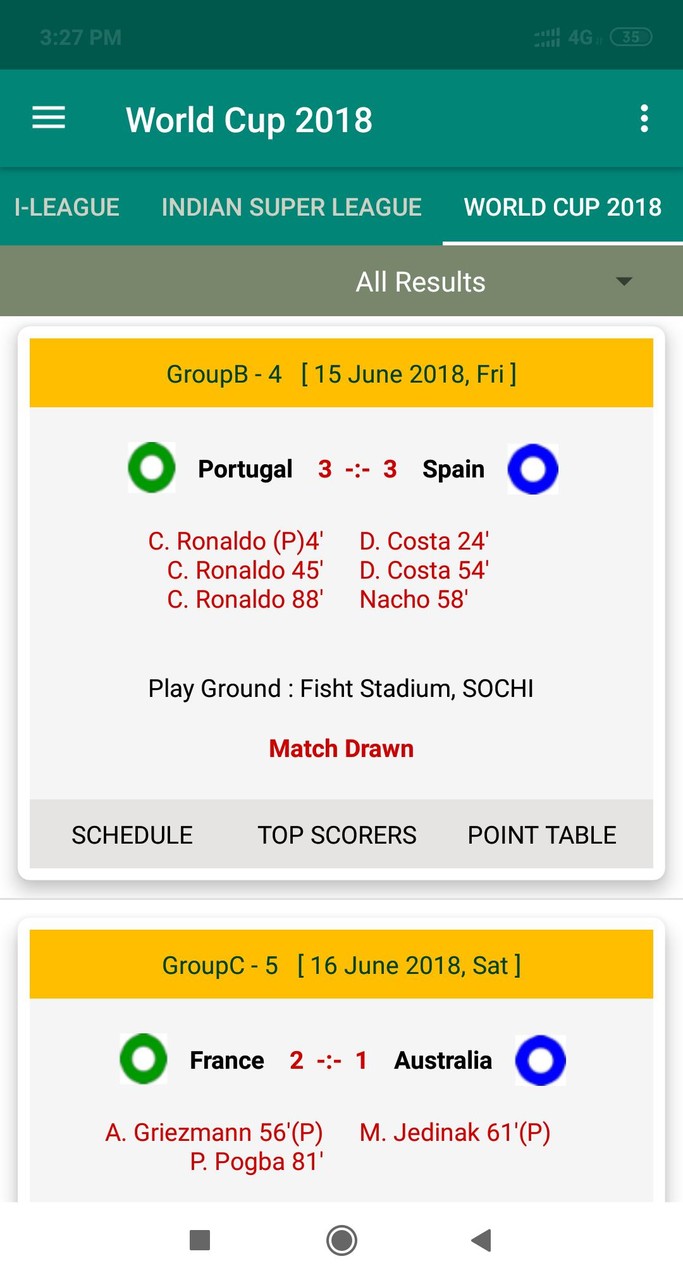Open the overflow three-dot menu
The width and height of the screenshot is (683, 1280).
[x=644, y=118]
